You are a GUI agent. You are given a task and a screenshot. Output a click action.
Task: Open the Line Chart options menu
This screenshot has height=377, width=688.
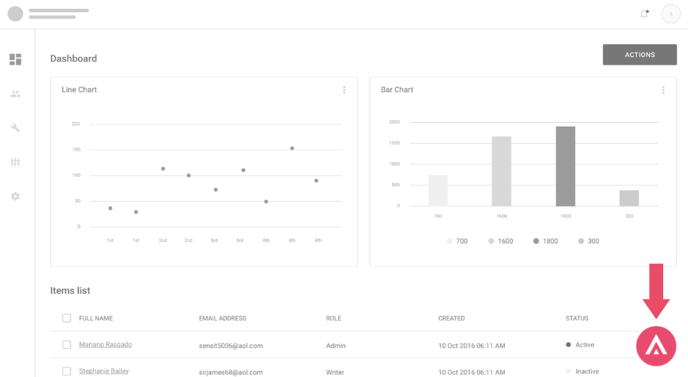click(344, 90)
